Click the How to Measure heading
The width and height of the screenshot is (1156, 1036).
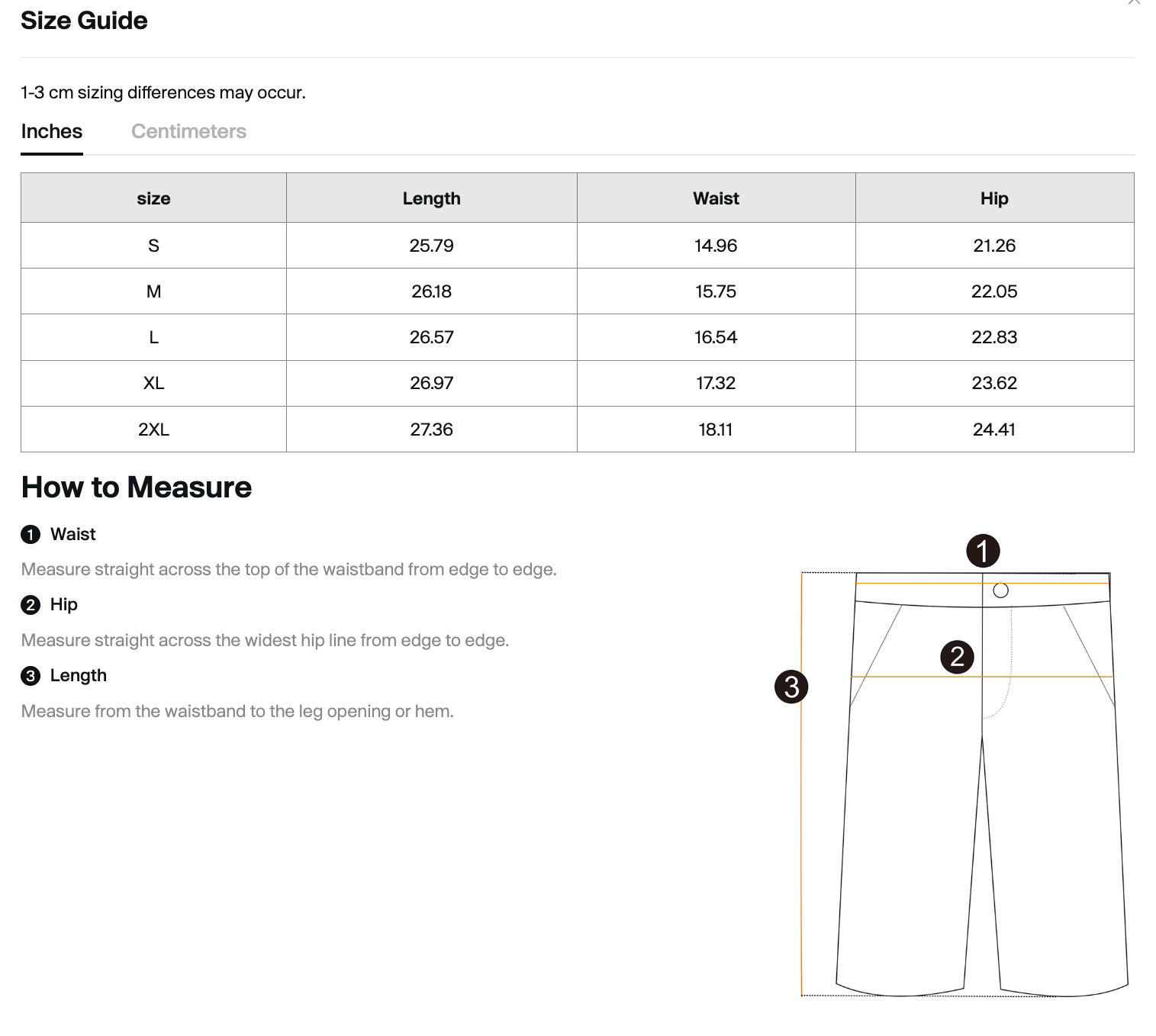tap(137, 487)
